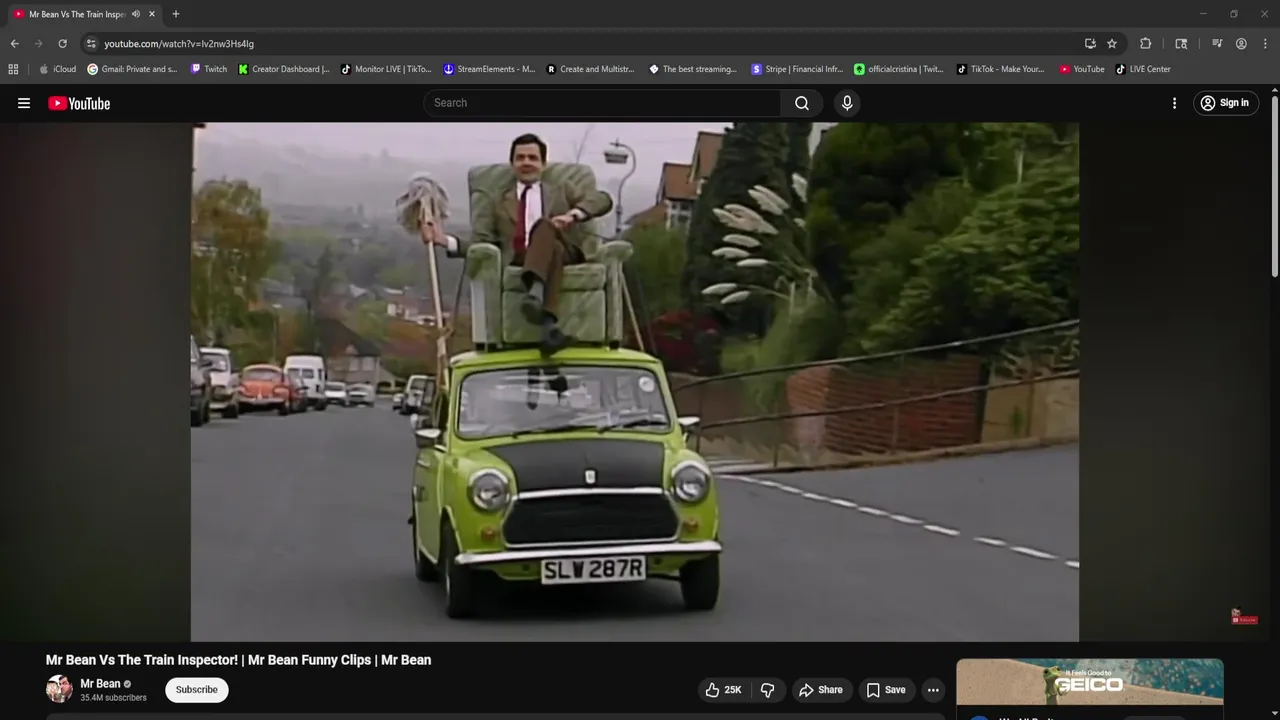This screenshot has height=720, width=1280.
Task: Click the video title text
Action: [x=238, y=660]
